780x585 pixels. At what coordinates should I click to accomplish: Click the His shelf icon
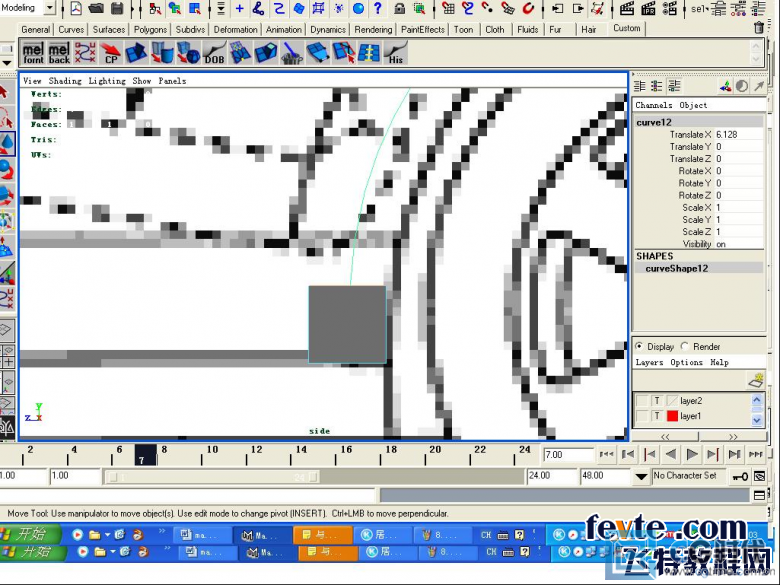coord(395,53)
